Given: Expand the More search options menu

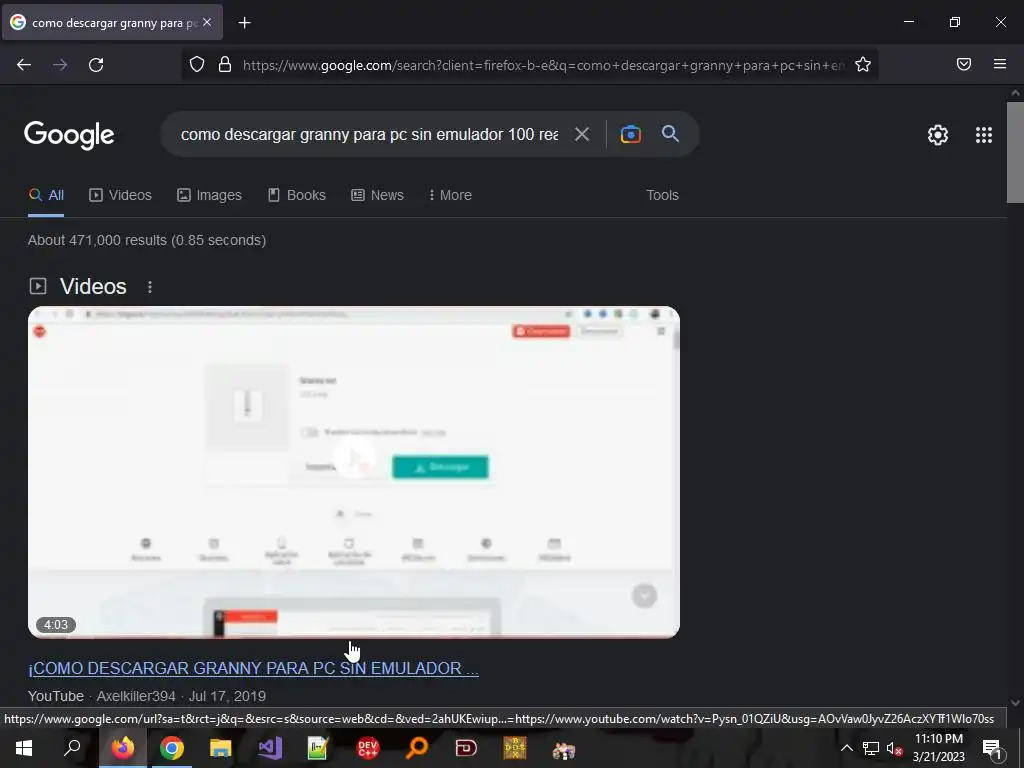Looking at the screenshot, I should point(450,195).
